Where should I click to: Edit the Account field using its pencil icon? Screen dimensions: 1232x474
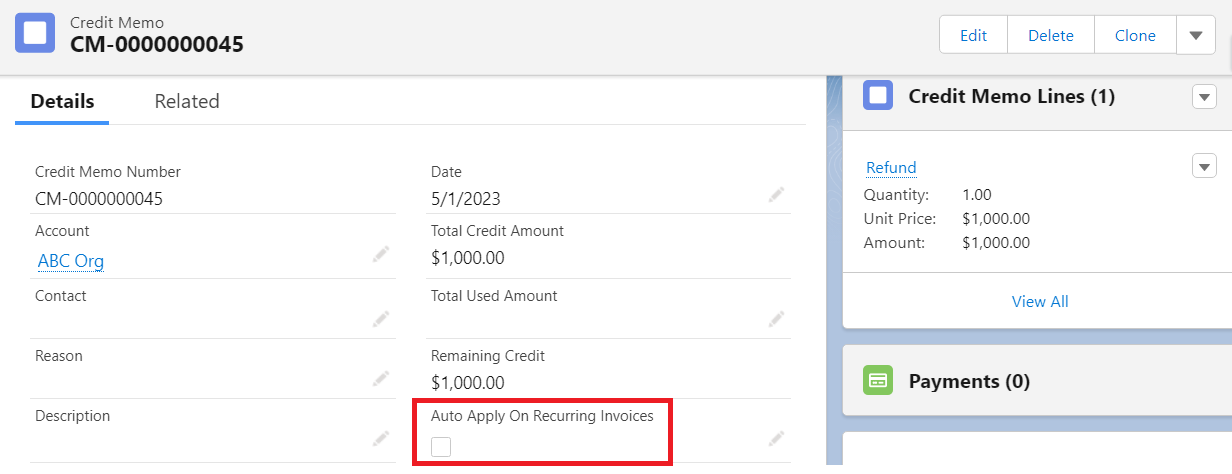click(380, 255)
